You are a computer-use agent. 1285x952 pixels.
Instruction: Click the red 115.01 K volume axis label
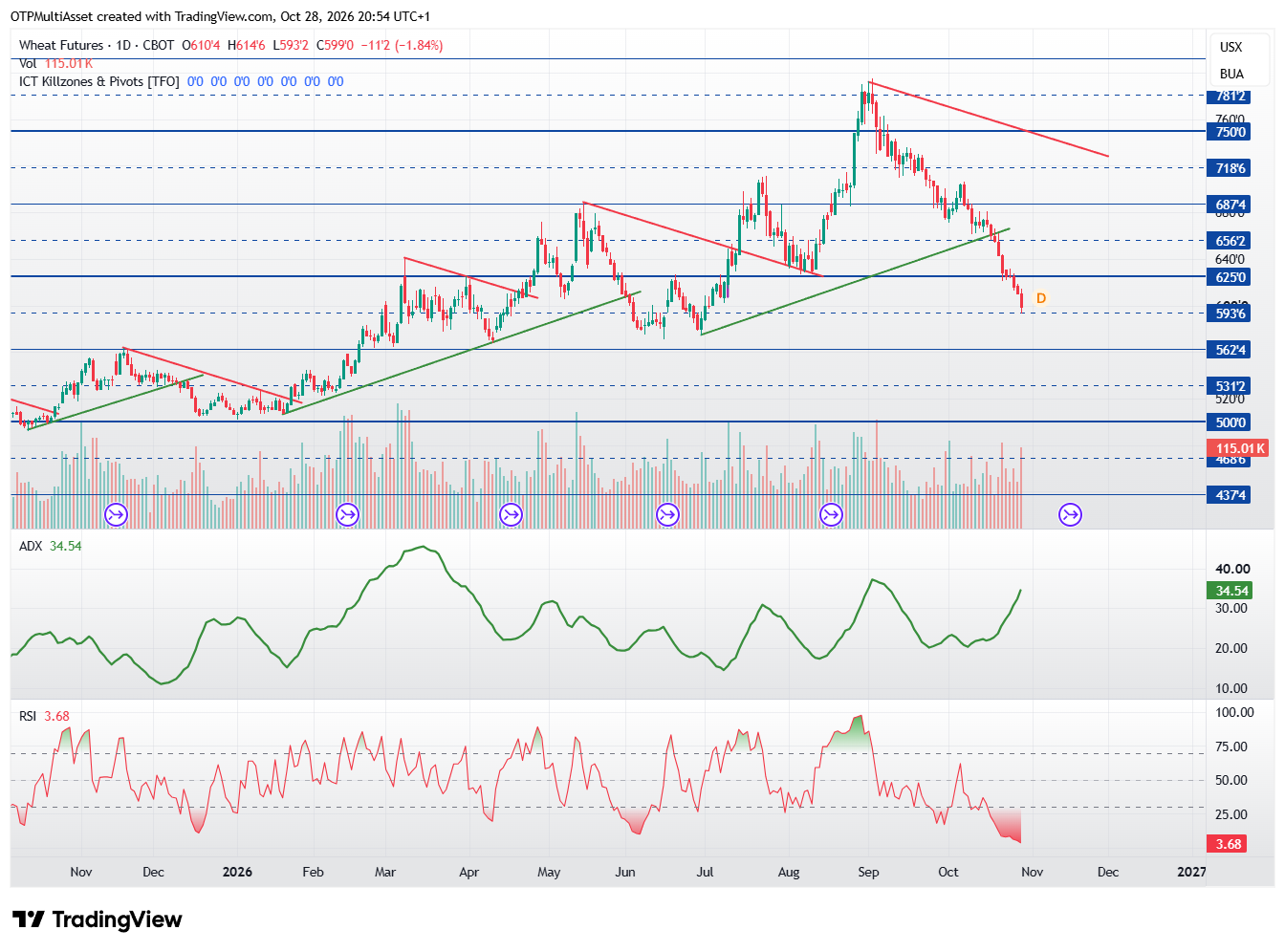[1240, 448]
